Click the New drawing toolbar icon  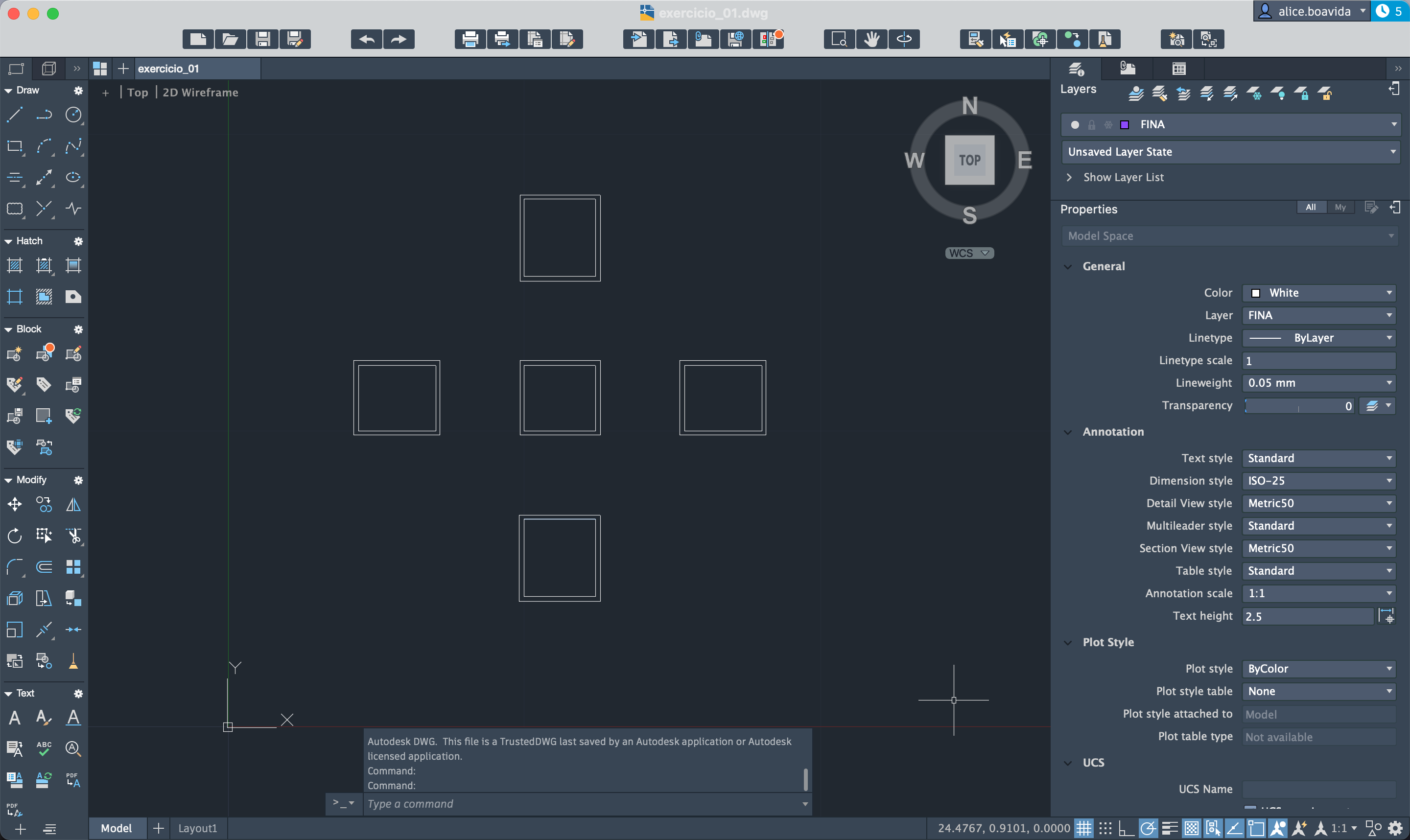coord(198,39)
